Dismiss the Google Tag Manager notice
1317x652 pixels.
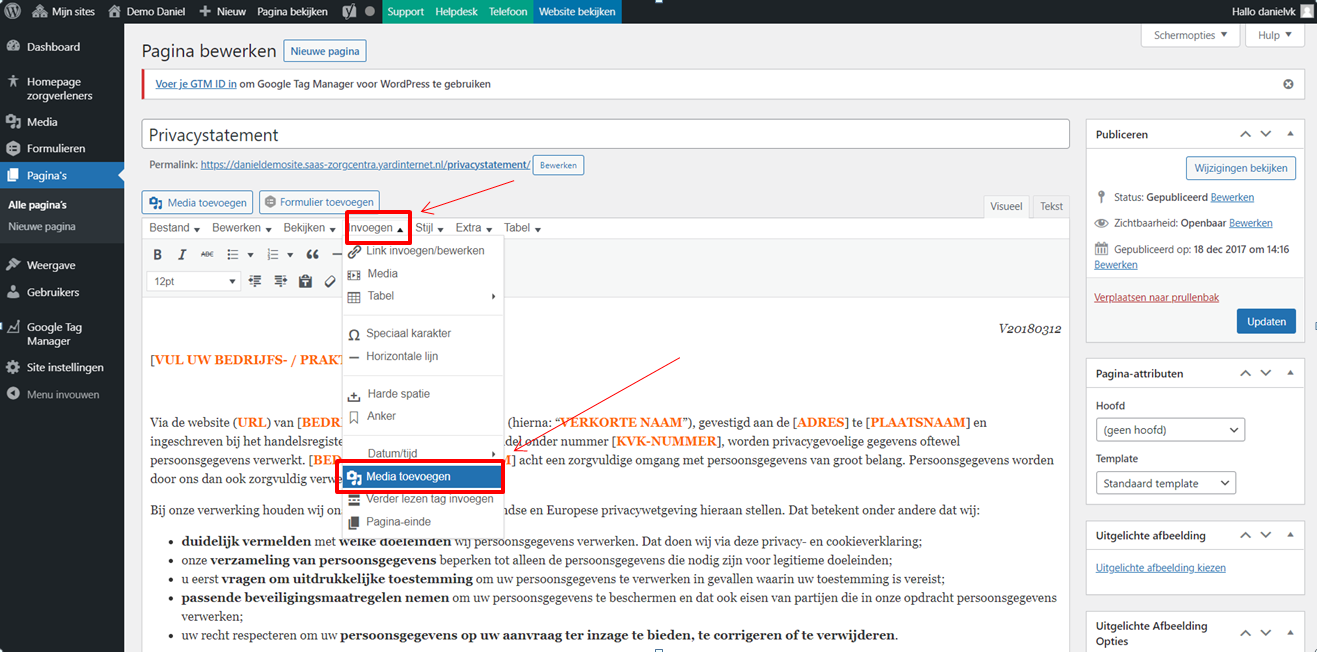coord(1288,84)
